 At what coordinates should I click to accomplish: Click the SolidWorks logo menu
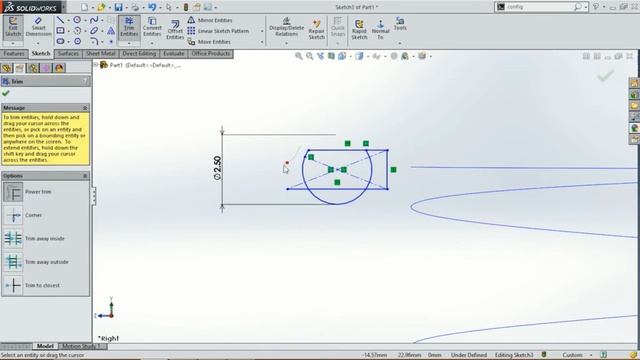32,7
